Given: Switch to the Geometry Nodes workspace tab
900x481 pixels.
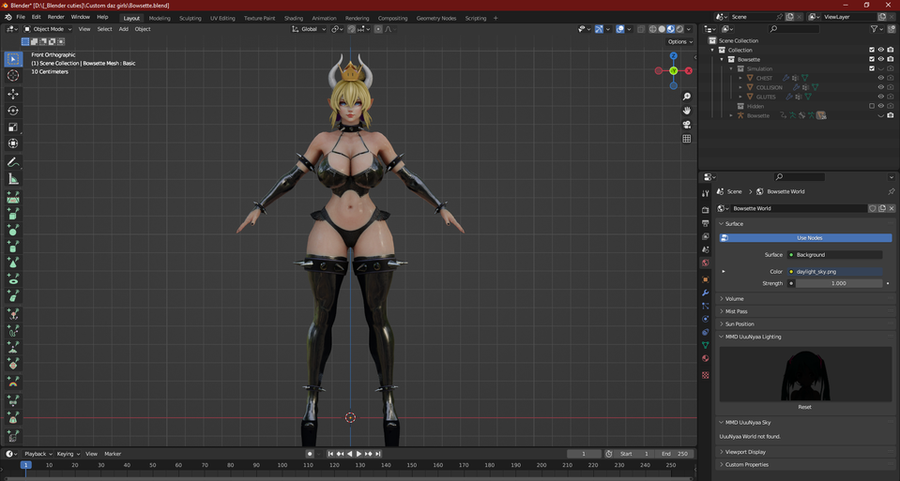Looking at the screenshot, I should click(x=436, y=18).
